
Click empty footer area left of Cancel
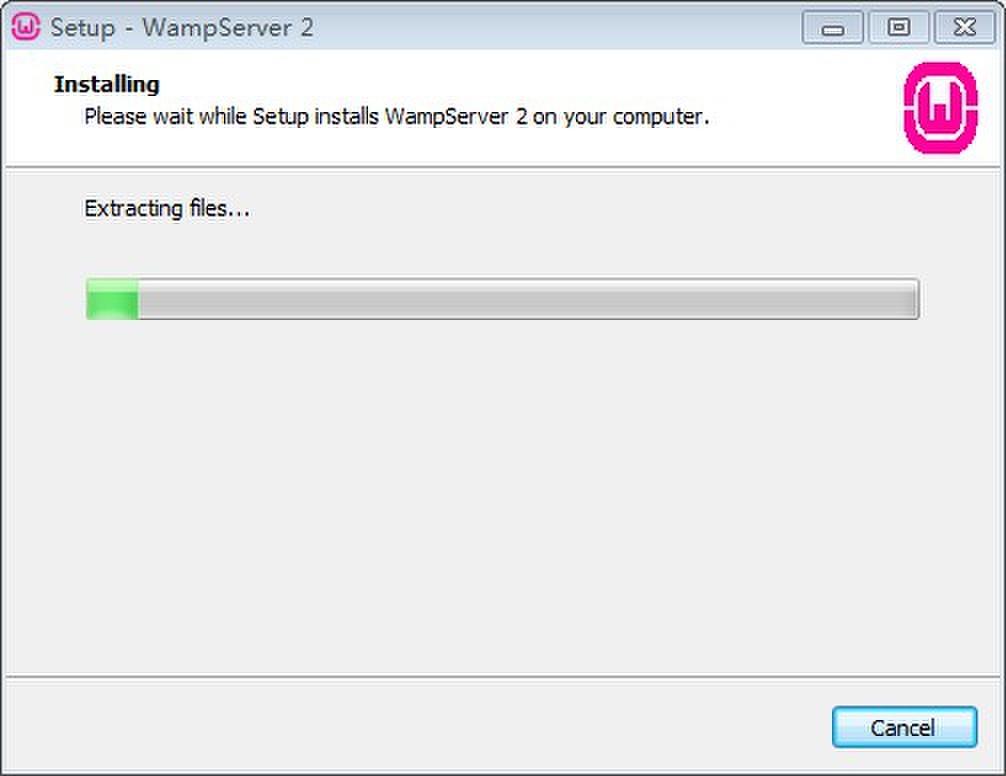pos(417,727)
